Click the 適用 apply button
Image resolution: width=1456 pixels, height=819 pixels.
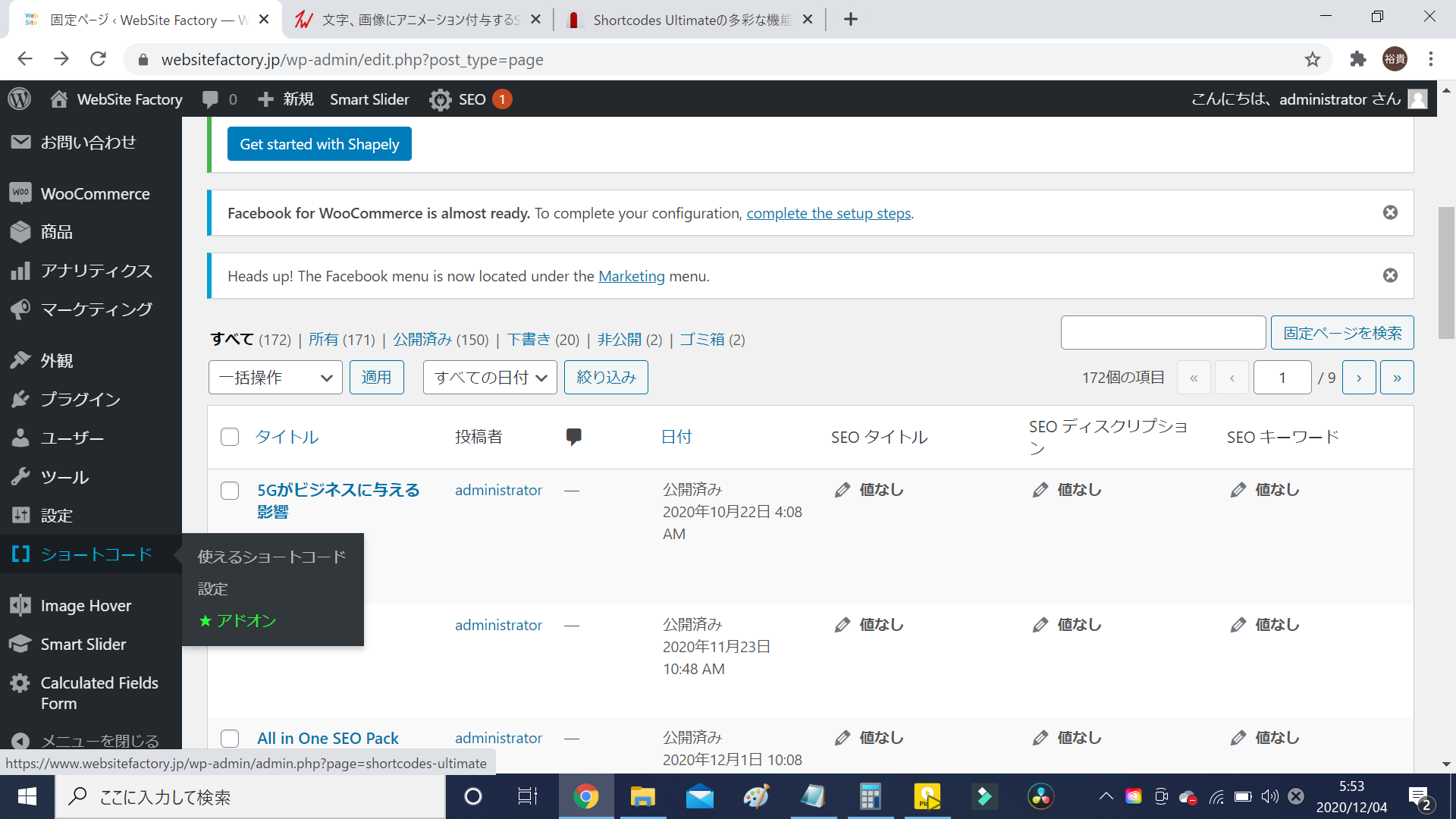[377, 378]
